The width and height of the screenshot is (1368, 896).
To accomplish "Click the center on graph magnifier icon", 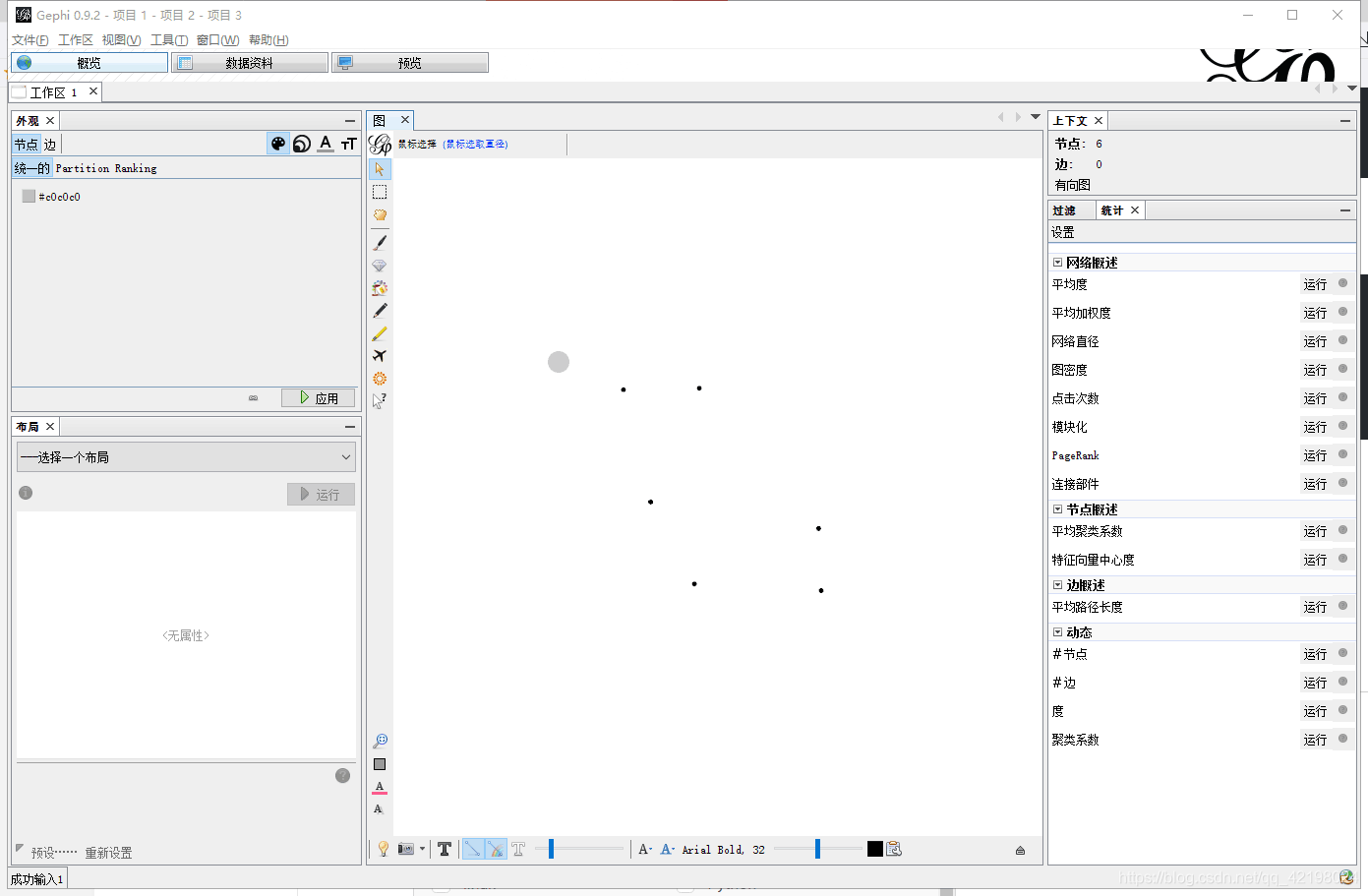I will pyautogui.click(x=380, y=742).
